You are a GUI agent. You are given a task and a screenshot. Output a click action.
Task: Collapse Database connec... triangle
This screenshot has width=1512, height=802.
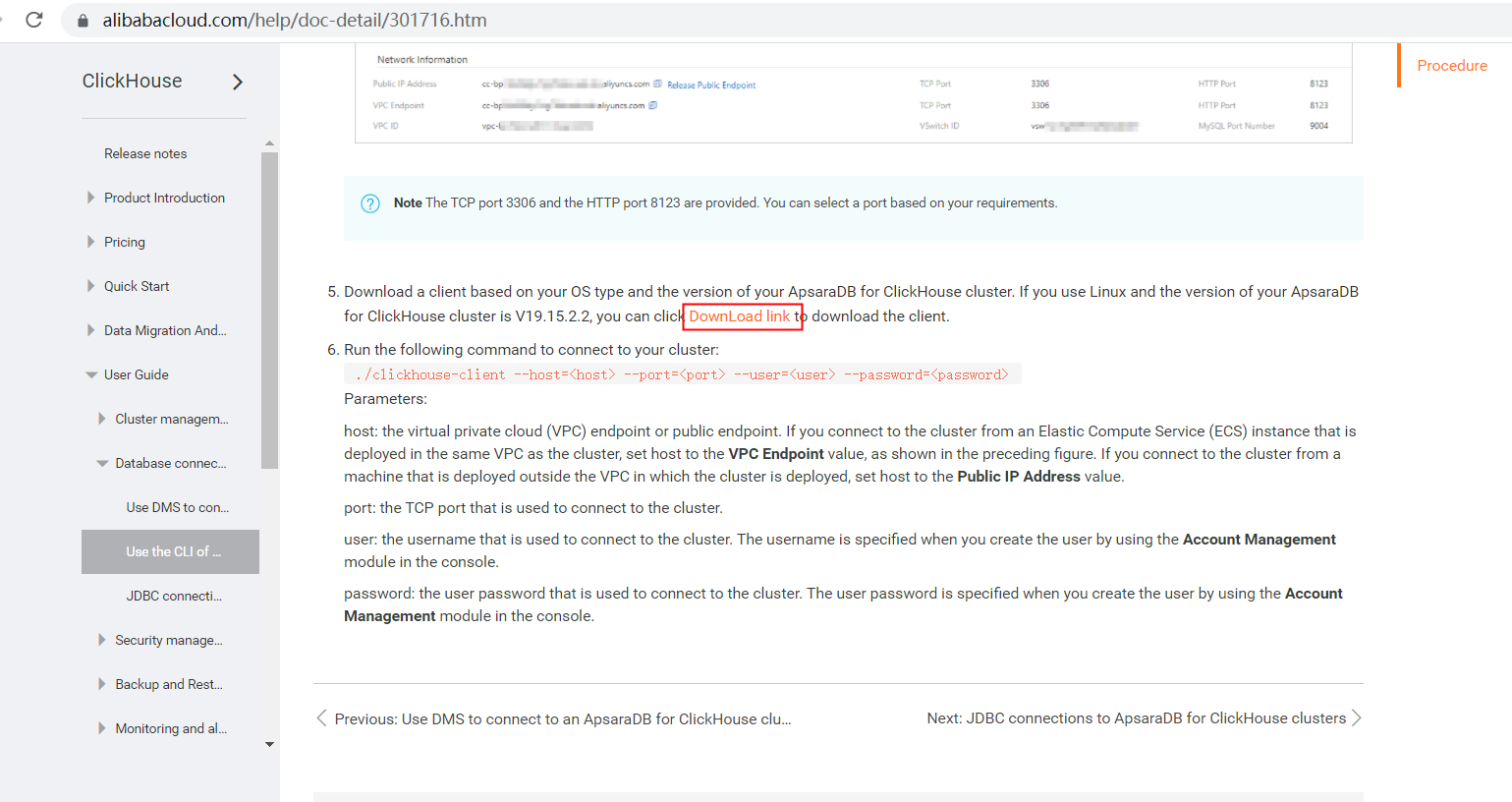(102, 463)
